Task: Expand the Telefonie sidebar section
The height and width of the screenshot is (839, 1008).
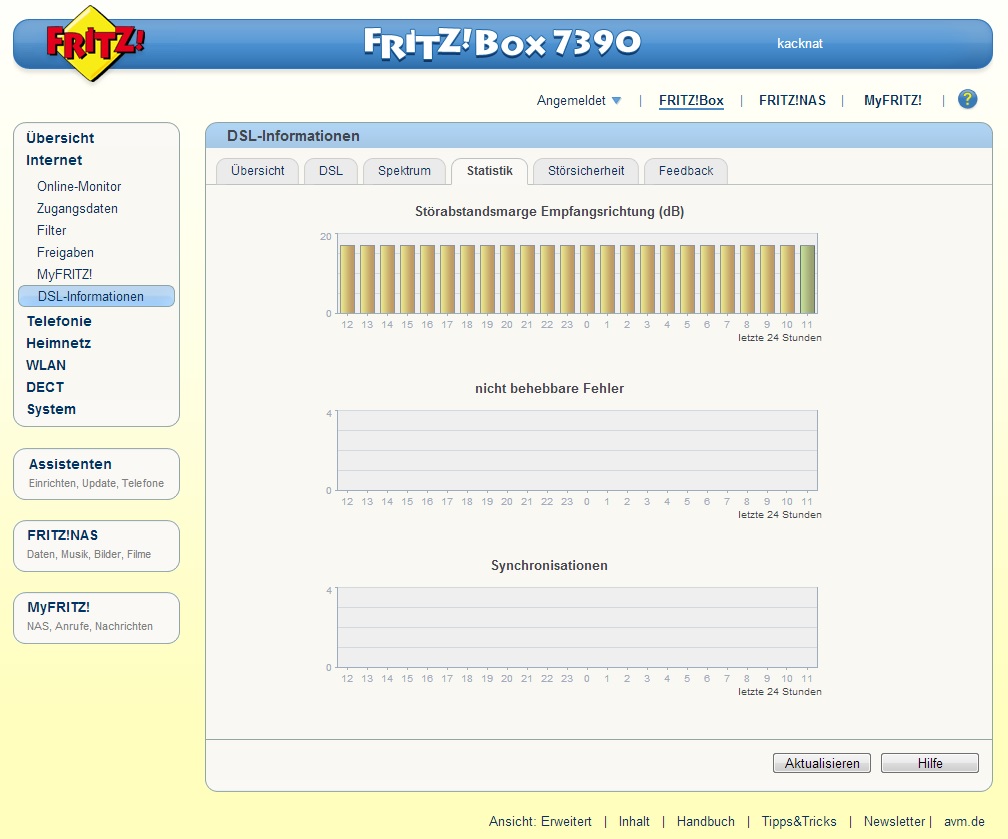Action: [58, 321]
